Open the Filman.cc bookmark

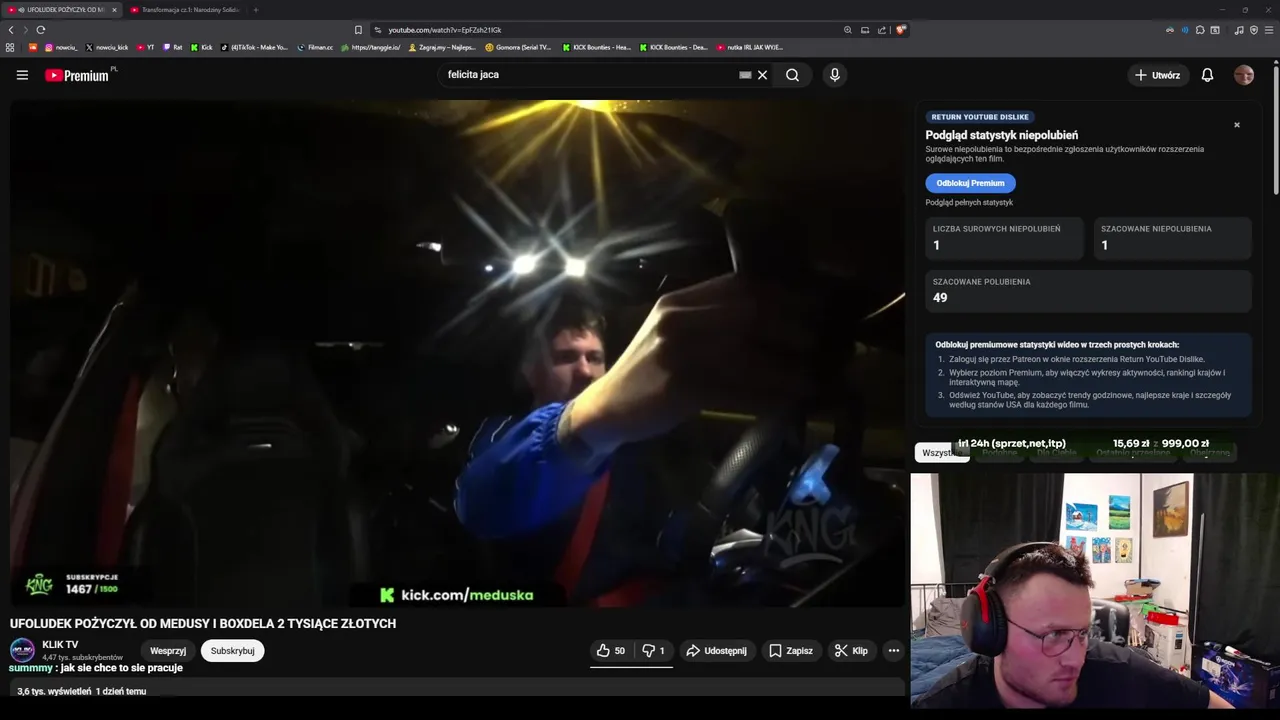(x=315, y=47)
